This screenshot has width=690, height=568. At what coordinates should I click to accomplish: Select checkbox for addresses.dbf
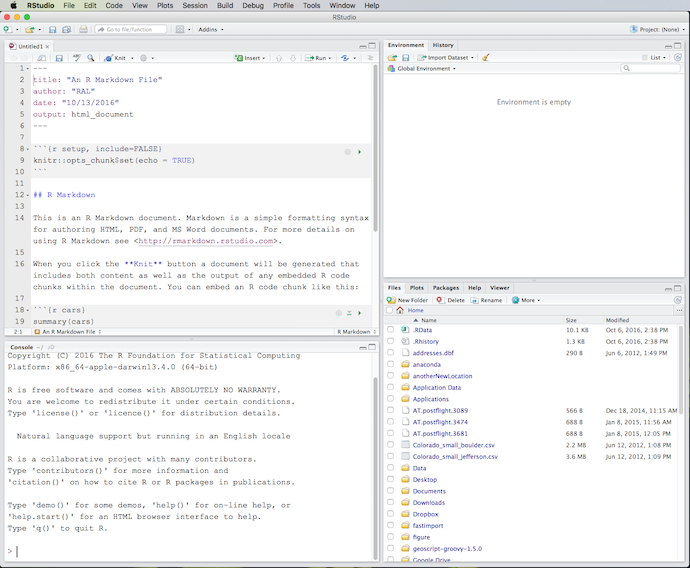coord(390,352)
